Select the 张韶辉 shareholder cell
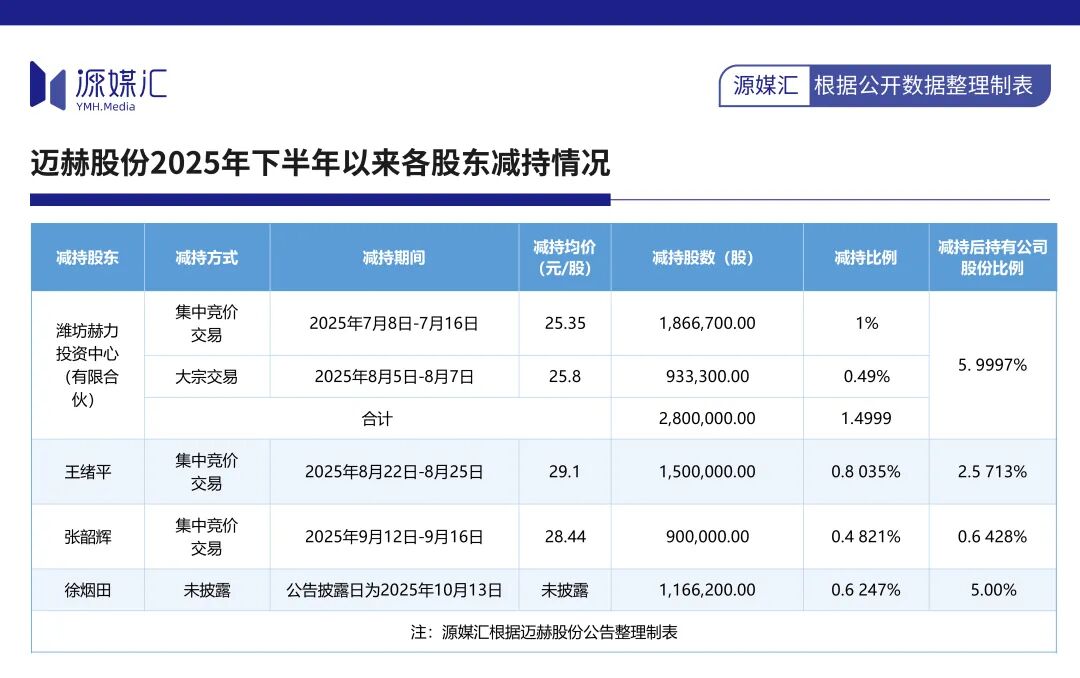 tap(87, 537)
